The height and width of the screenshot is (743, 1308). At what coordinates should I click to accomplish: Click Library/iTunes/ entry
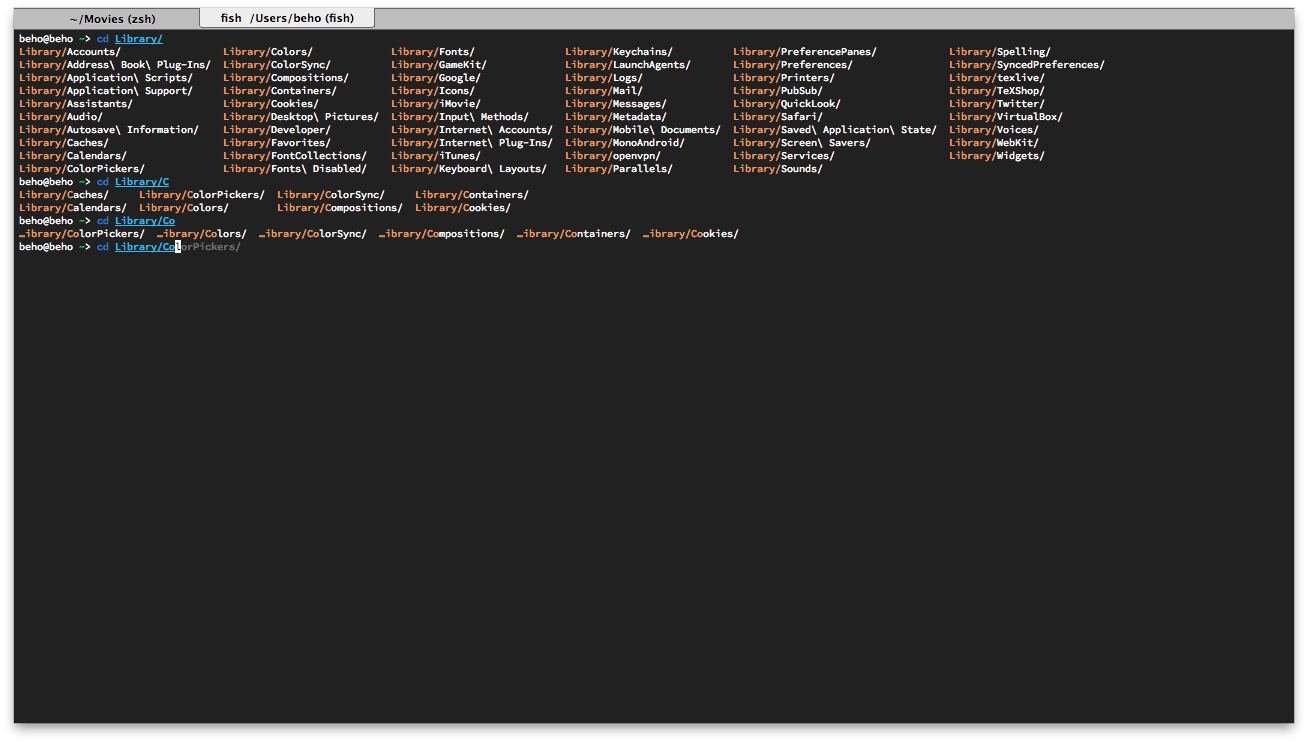click(x=436, y=156)
